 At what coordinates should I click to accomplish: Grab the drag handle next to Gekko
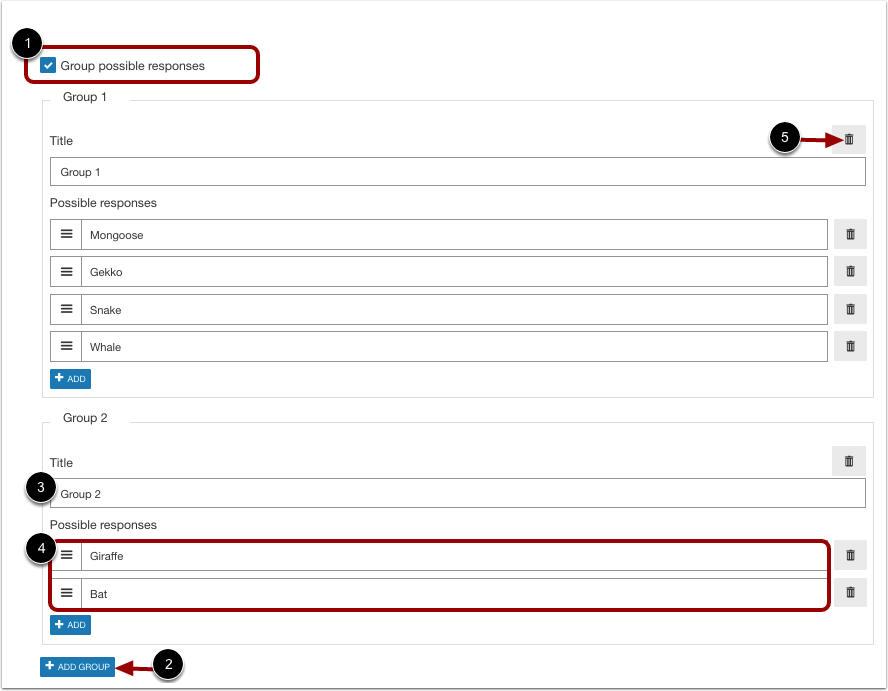(66, 272)
